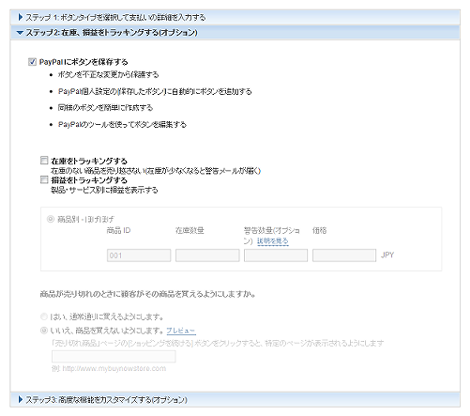The image size is (470, 416).
Task: Click the 損益をトラッキングする label text
Action: tap(89, 180)
